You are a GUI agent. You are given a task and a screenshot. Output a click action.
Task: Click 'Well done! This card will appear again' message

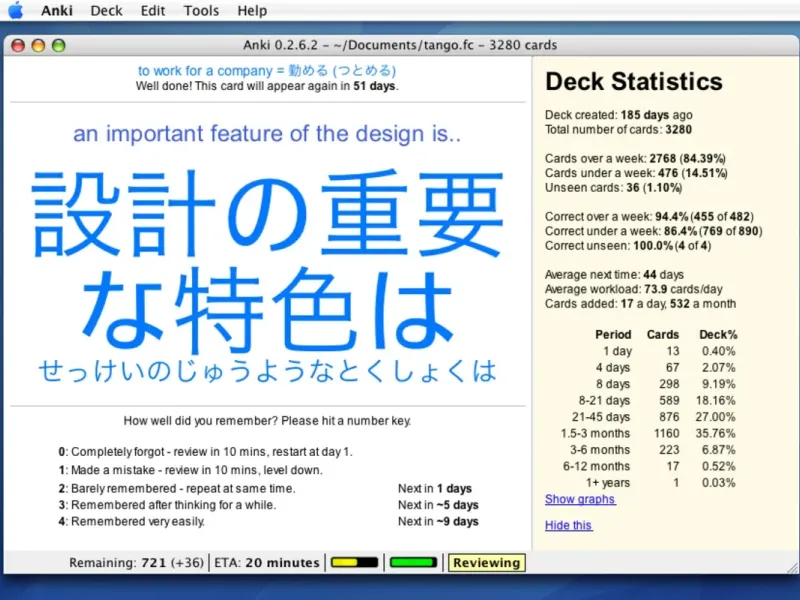(x=267, y=86)
